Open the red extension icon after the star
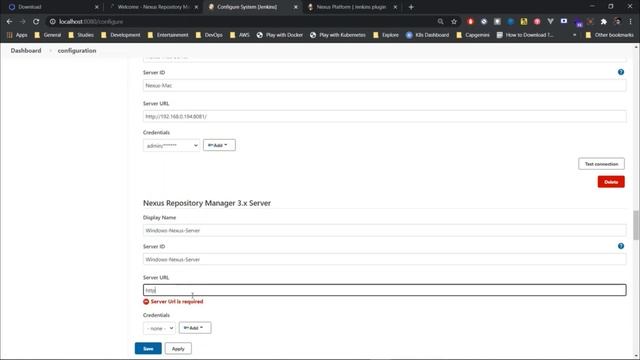Viewport: 640px width, 360px height. [470, 21]
